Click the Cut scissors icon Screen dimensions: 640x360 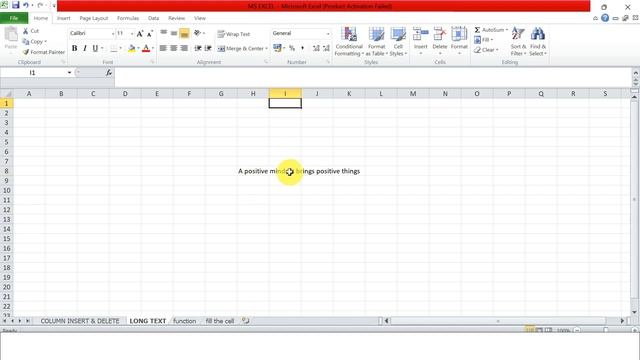coord(26,31)
